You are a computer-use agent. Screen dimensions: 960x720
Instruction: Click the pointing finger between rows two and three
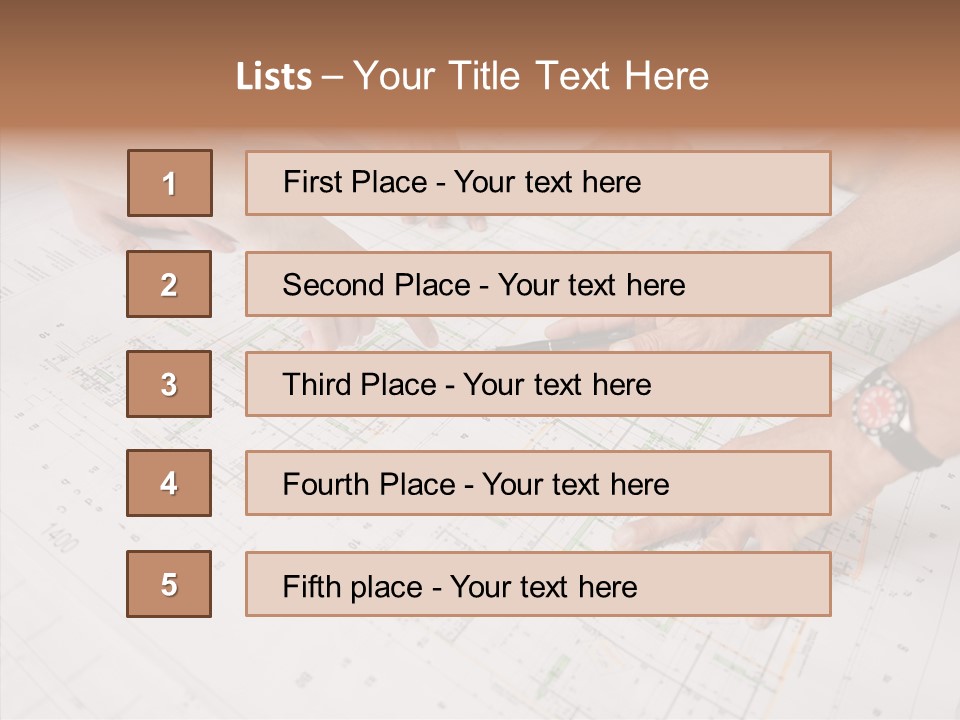(x=422, y=333)
